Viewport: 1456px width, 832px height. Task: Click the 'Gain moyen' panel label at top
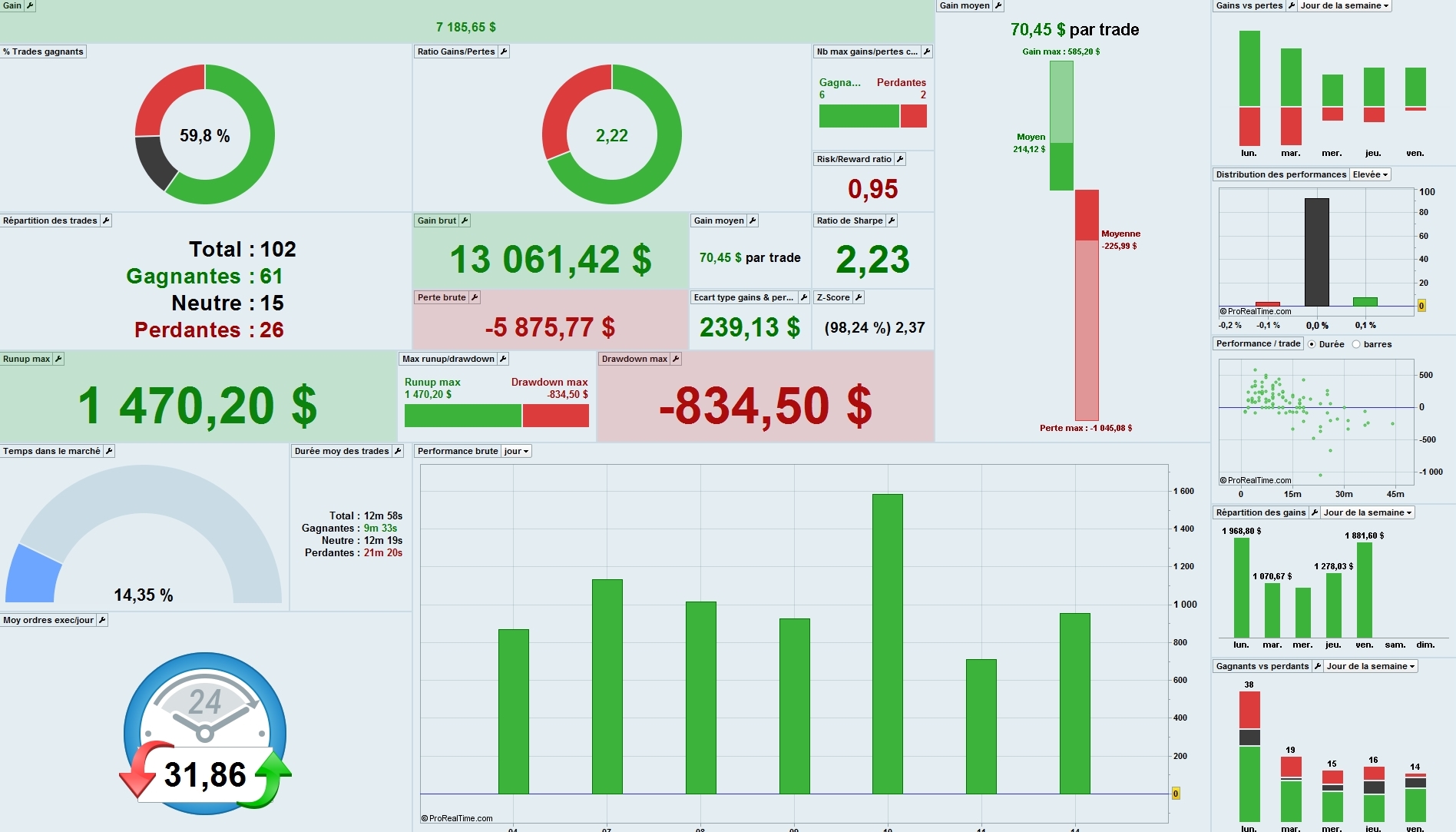pos(965,5)
